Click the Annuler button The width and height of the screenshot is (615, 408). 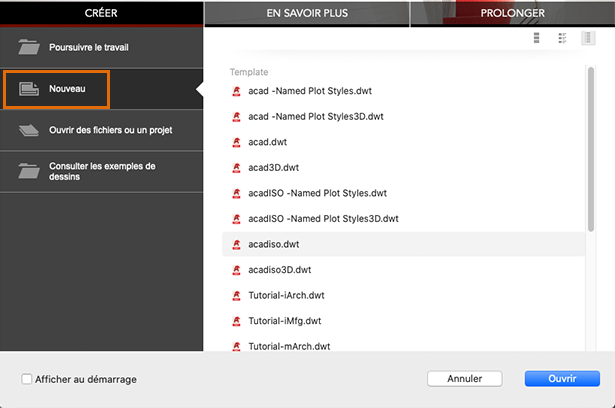(464, 379)
